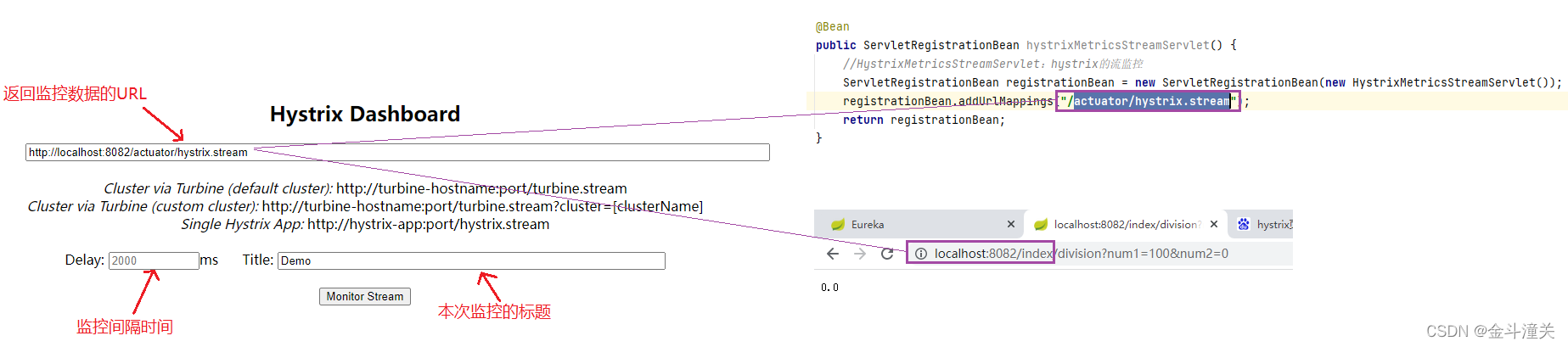The width and height of the screenshot is (1568, 347).
Task: Click the //HystrixMetricsStreamServlet comment line
Action: click(992, 64)
